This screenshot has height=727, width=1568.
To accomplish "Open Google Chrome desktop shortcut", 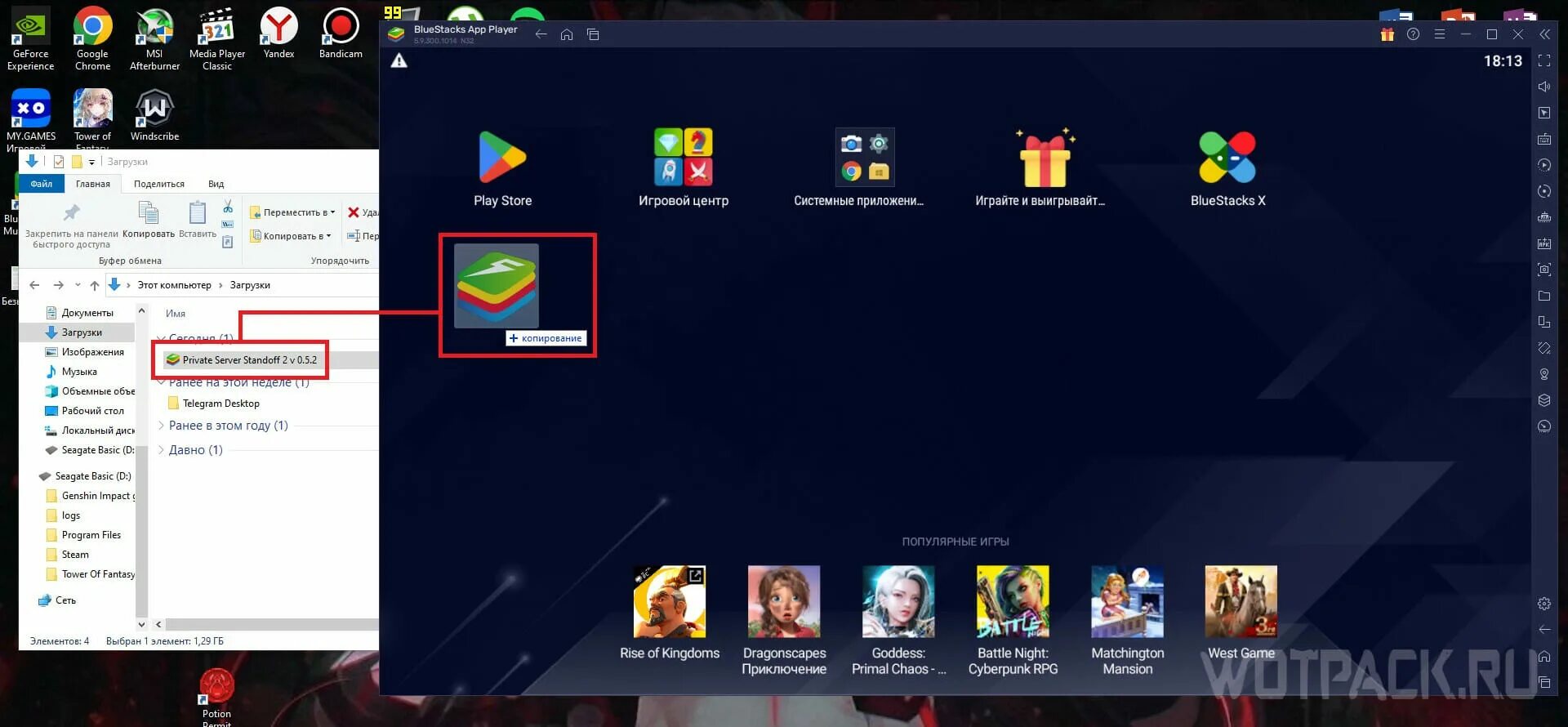I will tap(92, 38).
